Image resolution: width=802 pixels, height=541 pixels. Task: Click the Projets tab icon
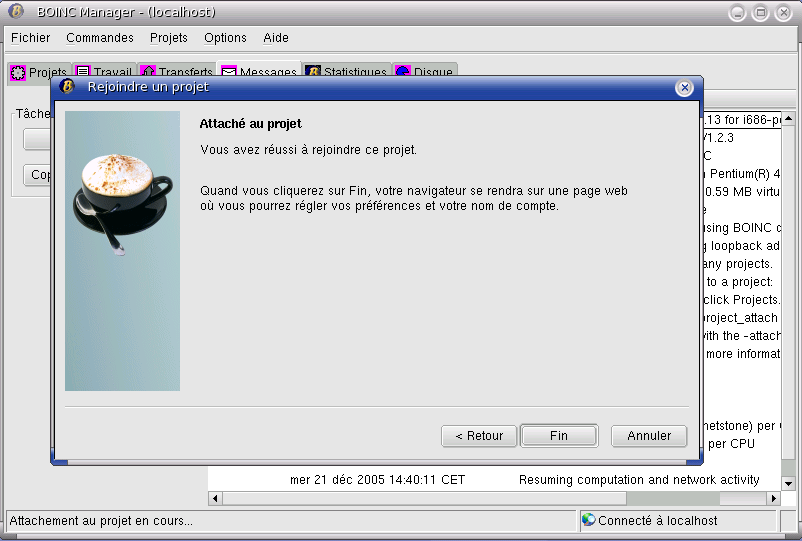(x=17, y=72)
